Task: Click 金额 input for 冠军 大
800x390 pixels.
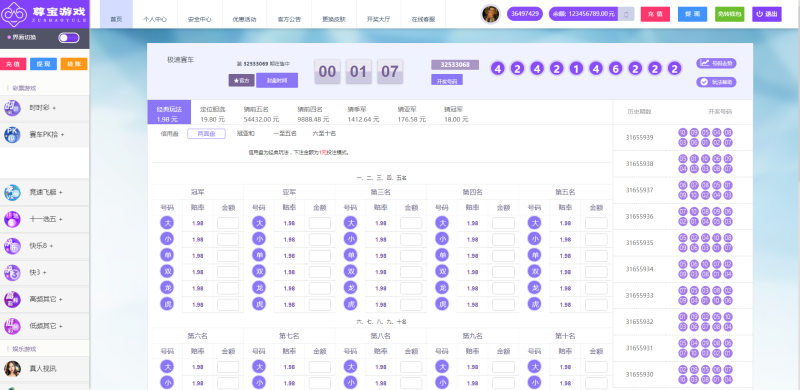Action: (228, 223)
